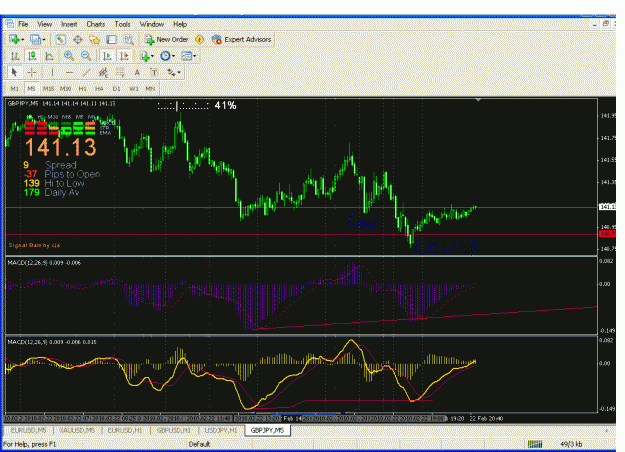Image resolution: width=625 pixels, height=452 pixels.
Task: Select the GBPJPY,M5 chart tab
Action: point(267,430)
